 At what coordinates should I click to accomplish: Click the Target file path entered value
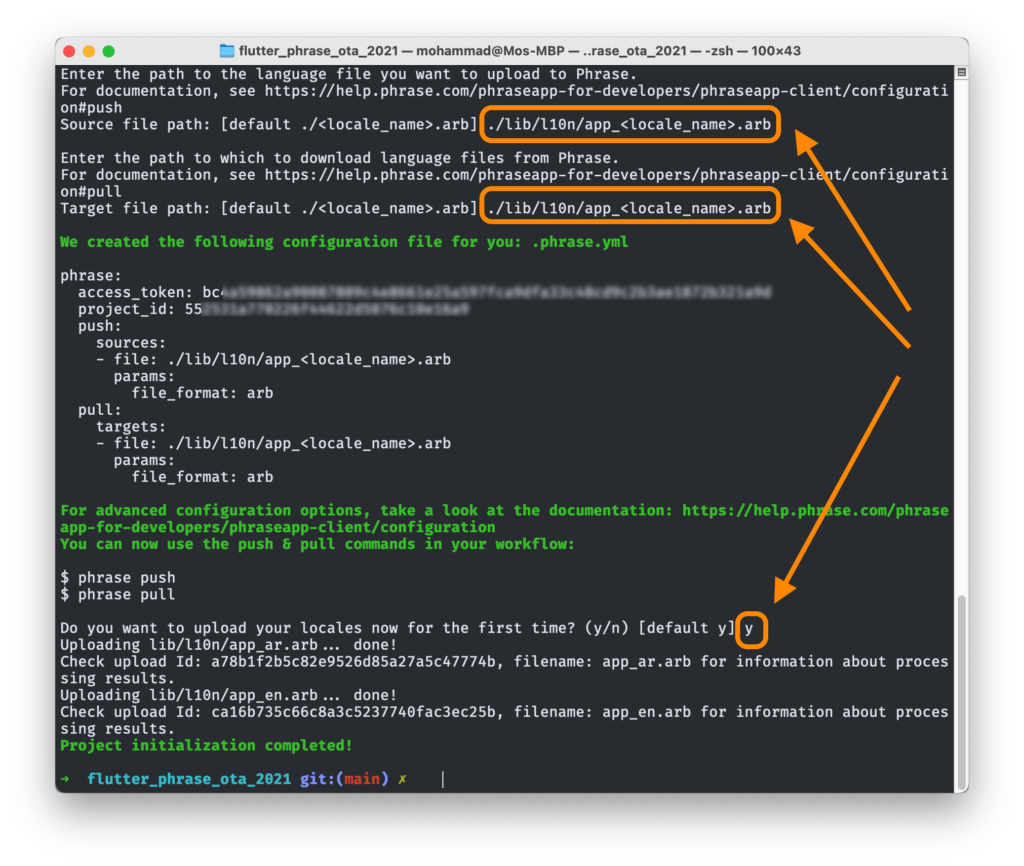pyautogui.click(x=630, y=208)
